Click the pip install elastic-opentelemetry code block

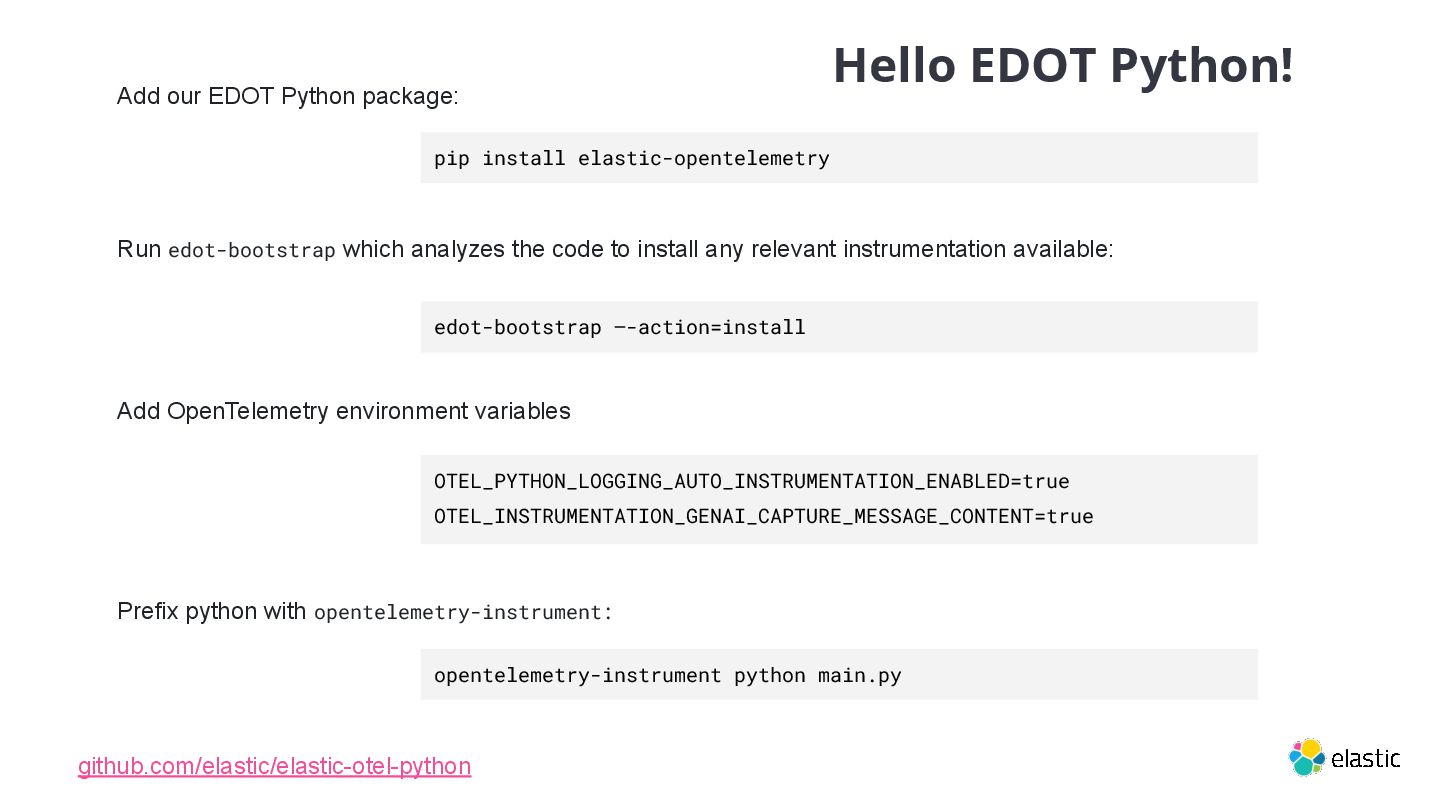click(838, 158)
